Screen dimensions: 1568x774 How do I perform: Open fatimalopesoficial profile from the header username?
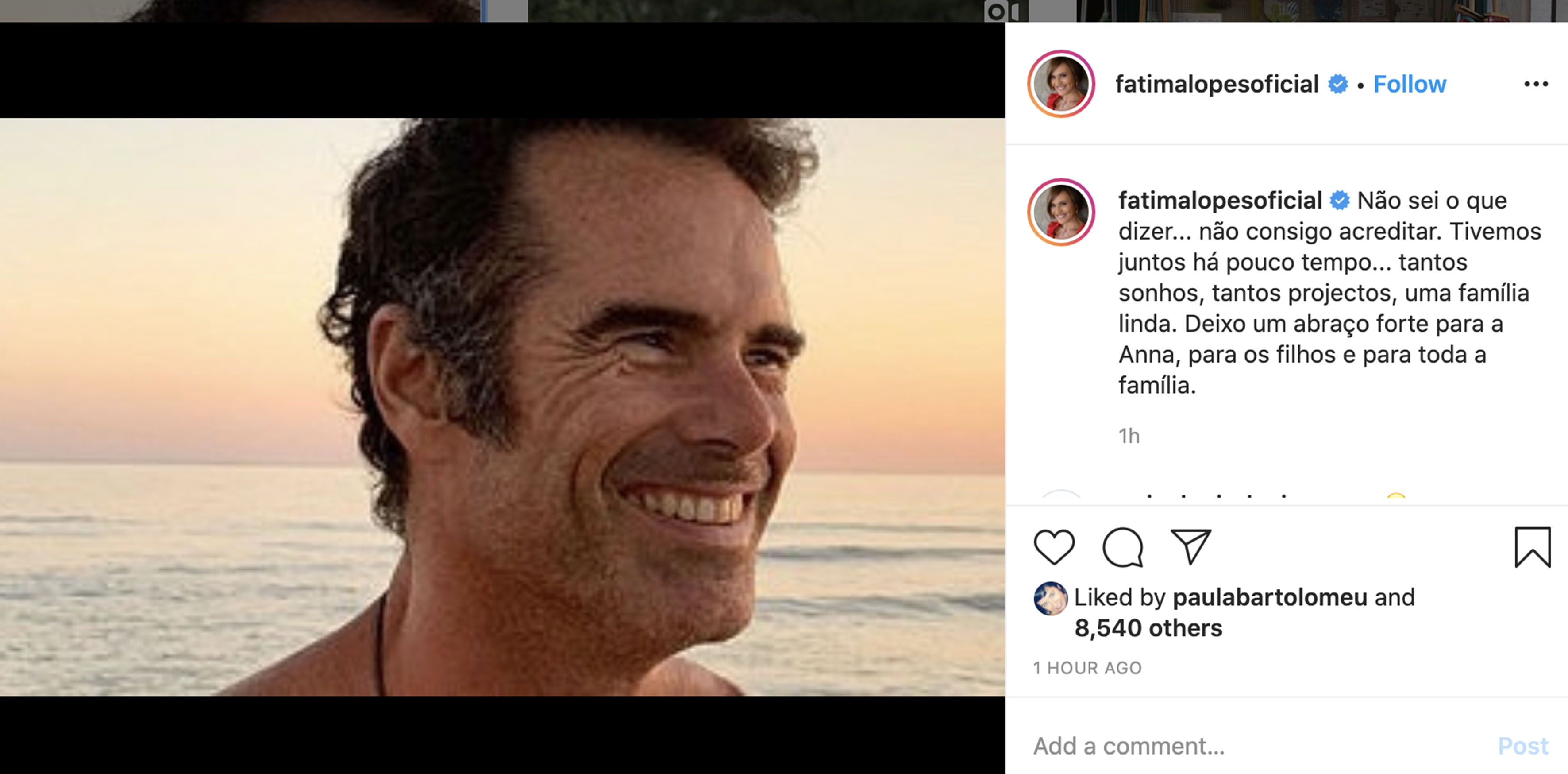(1216, 84)
